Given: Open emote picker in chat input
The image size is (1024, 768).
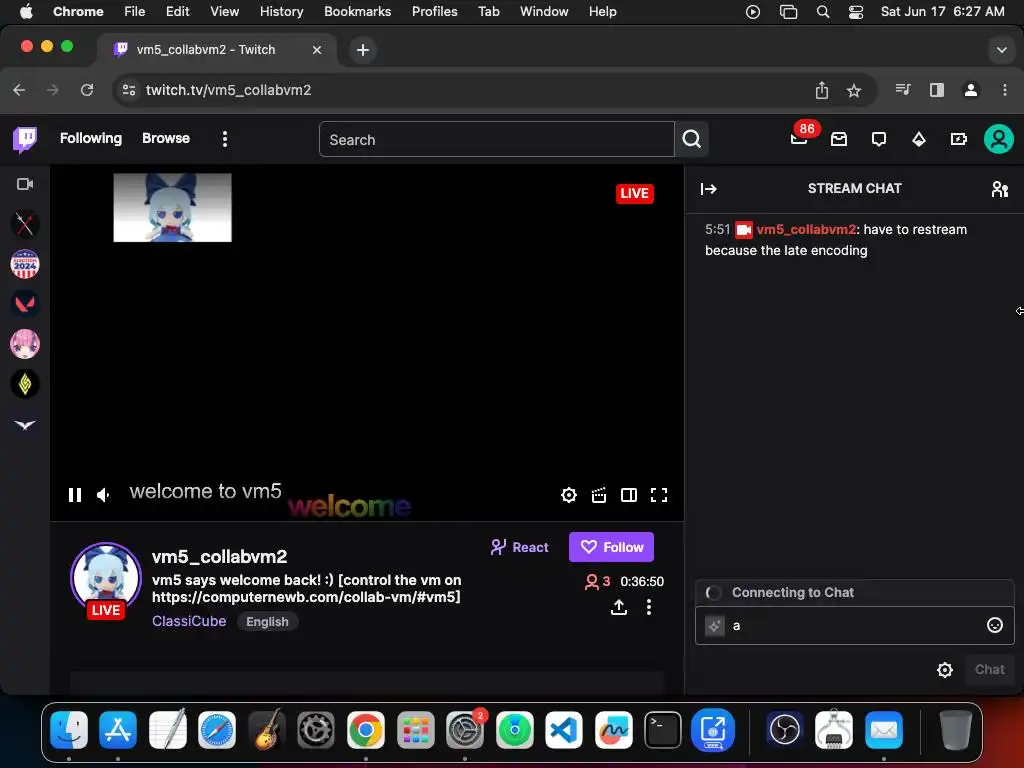Looking at the screenshot, I should click(994, 626).
